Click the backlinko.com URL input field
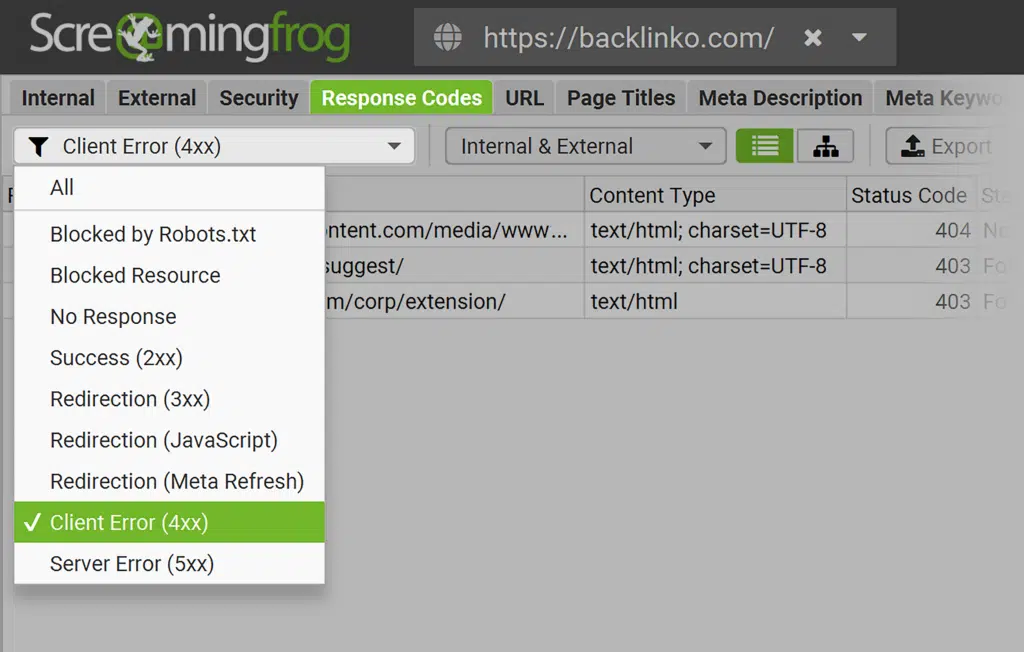 [628, 38]
